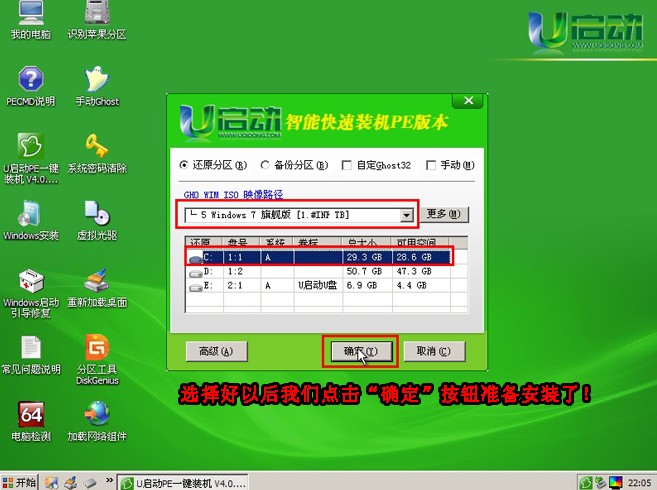Viewport: 657px width, 490px height.
Task: Enable the 自定Ghost32 checkbox
Action: [347, 165]
